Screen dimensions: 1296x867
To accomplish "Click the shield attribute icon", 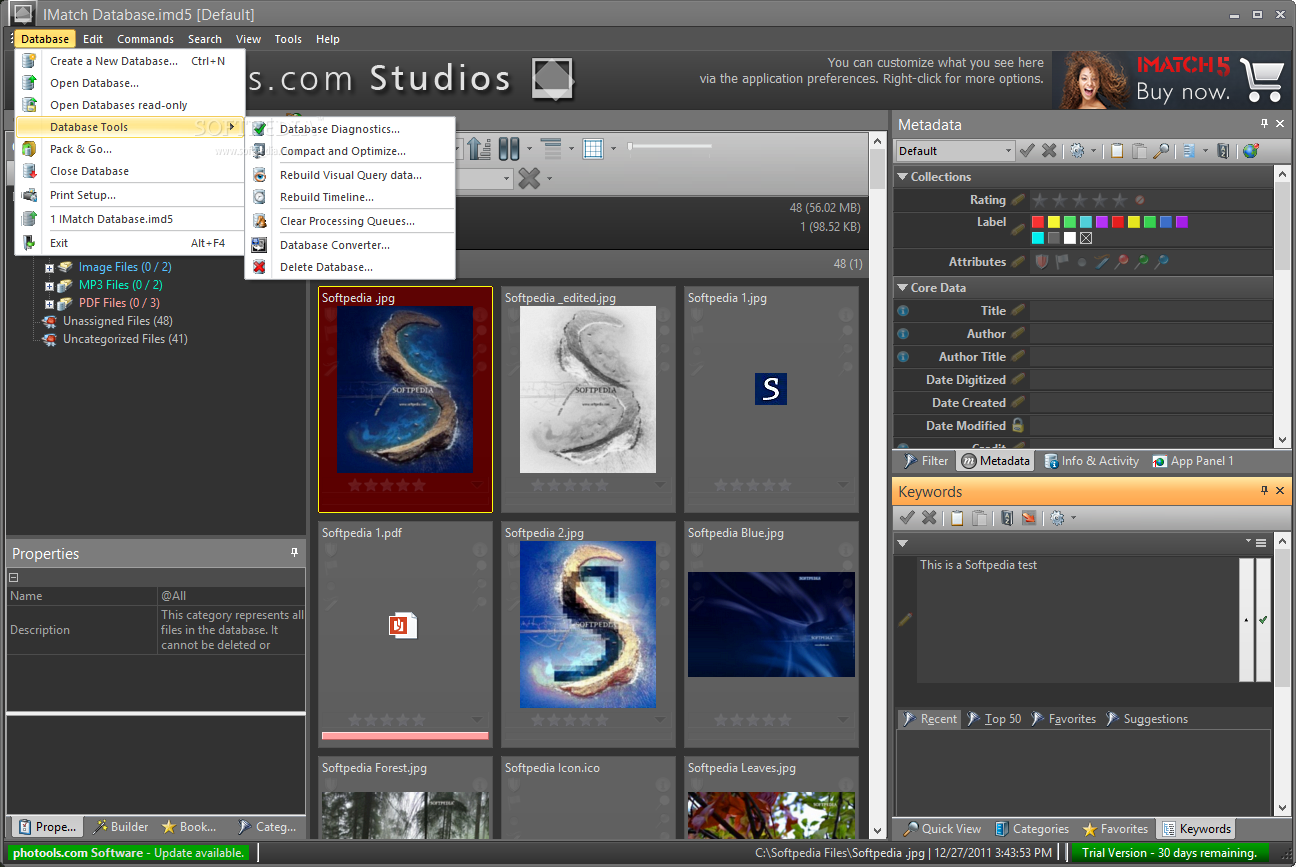I will click(x=1042, y=262).
